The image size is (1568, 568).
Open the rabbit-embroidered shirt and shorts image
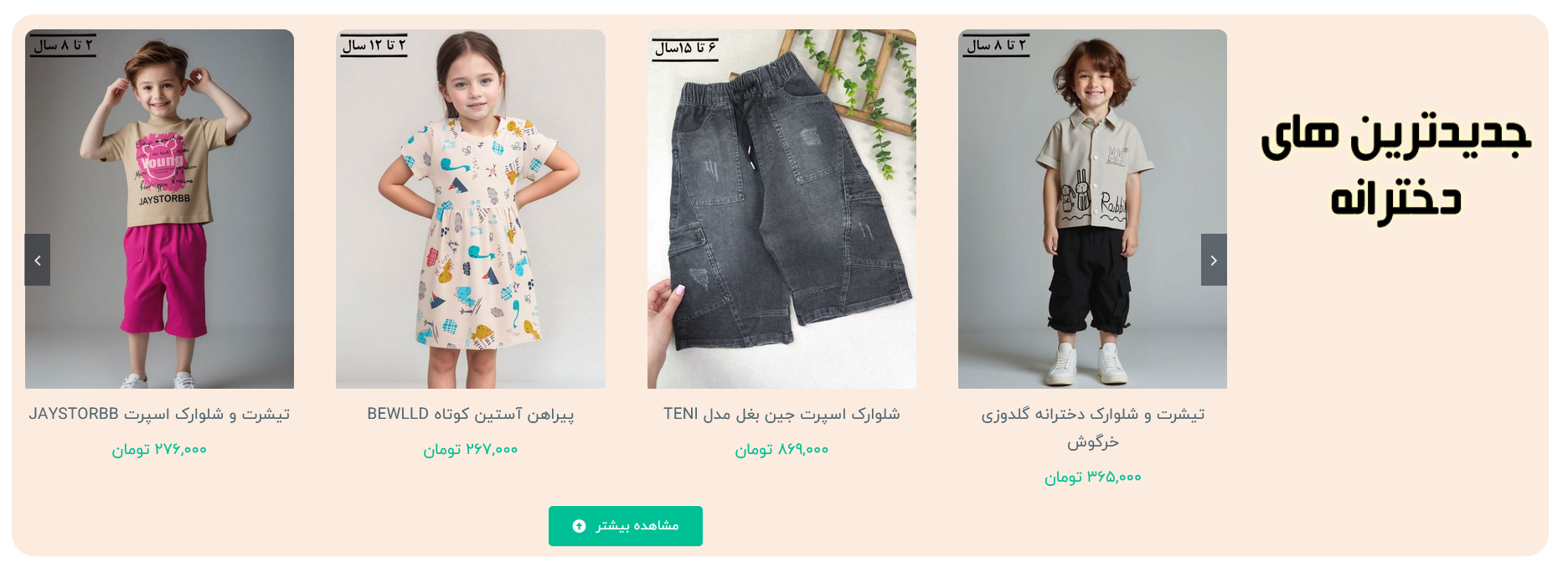[1092, 209]
